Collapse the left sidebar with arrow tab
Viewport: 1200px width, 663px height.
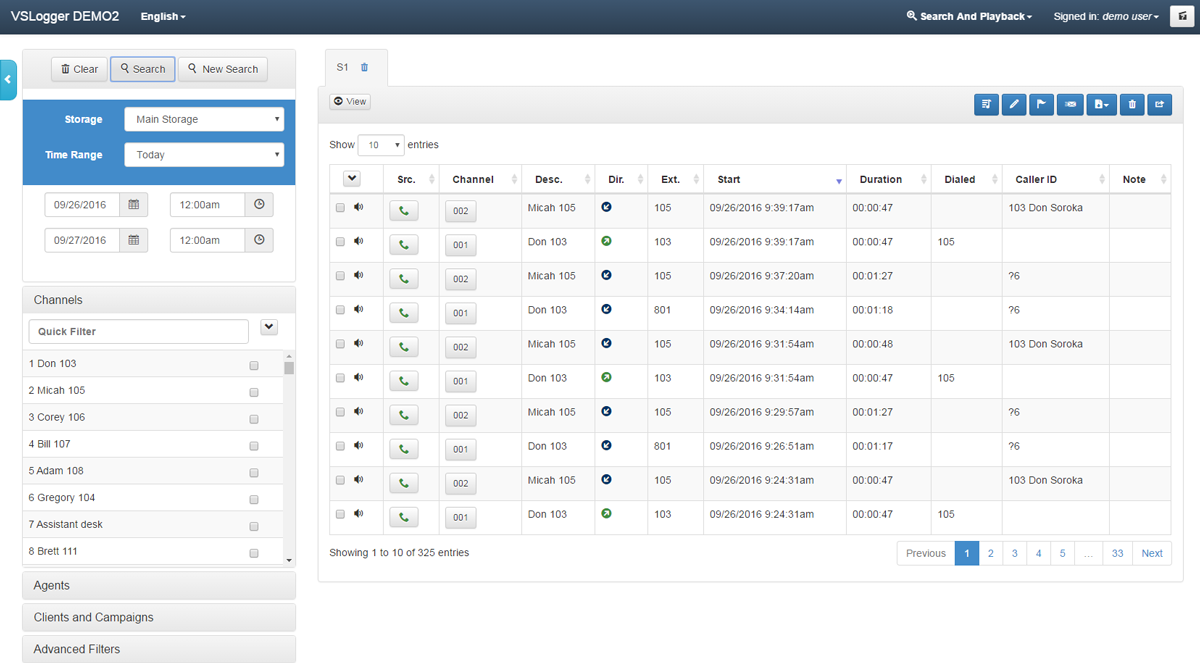(8, 80)
